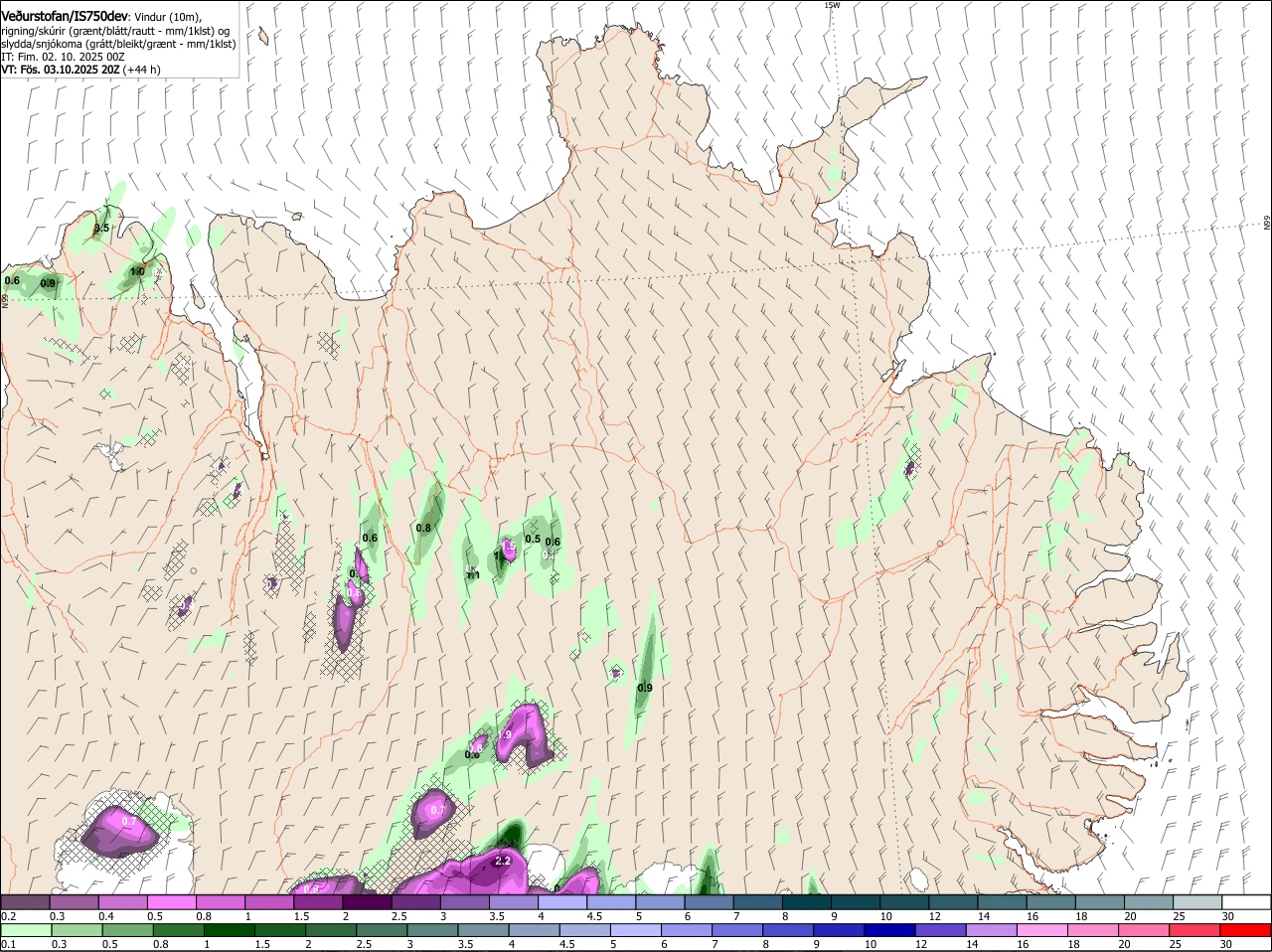1272x952 pixels.
Task: Click the 'N99' label on right edge
Action: click(x=1267, y=224)
